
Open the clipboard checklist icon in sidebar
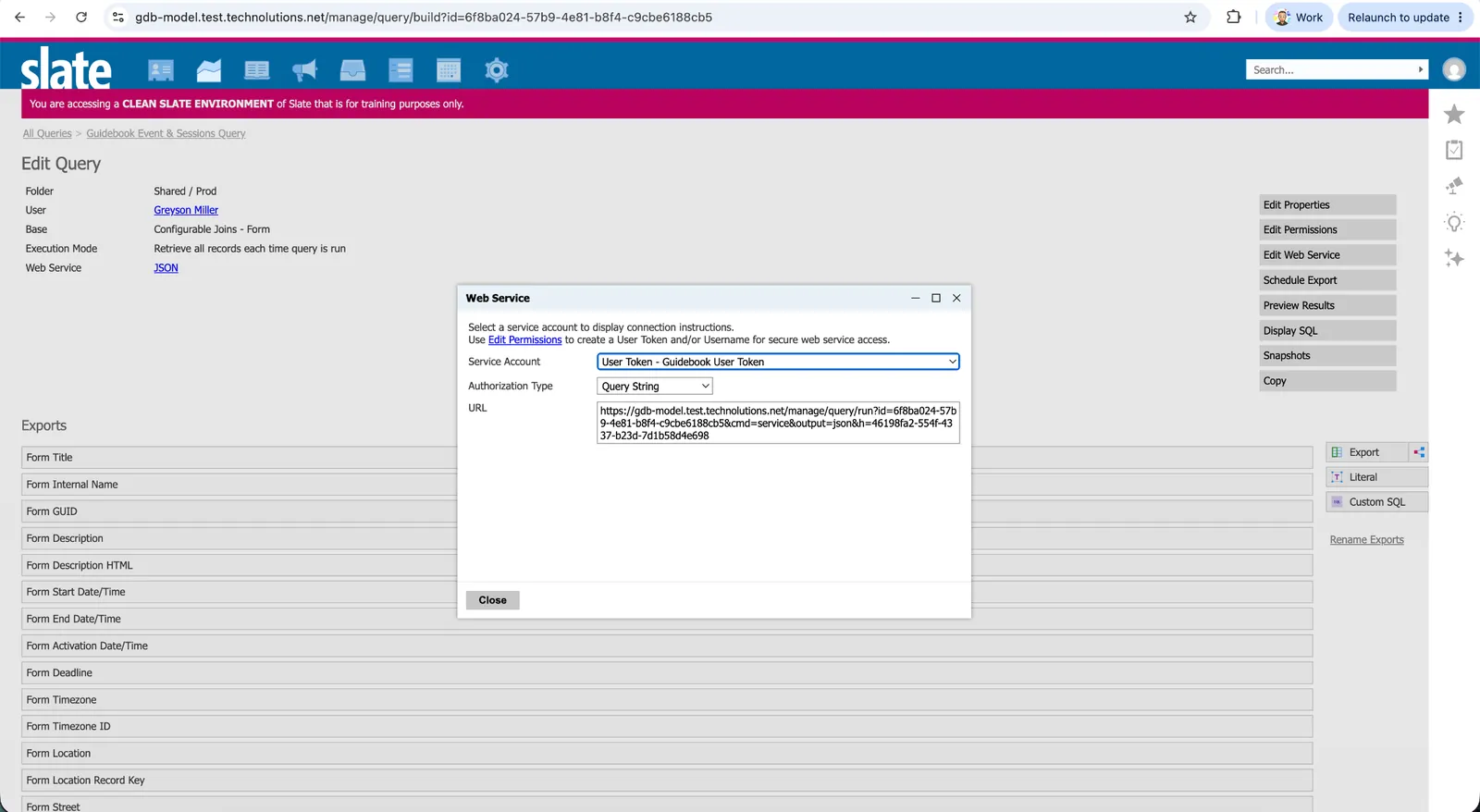point(1454,150)
